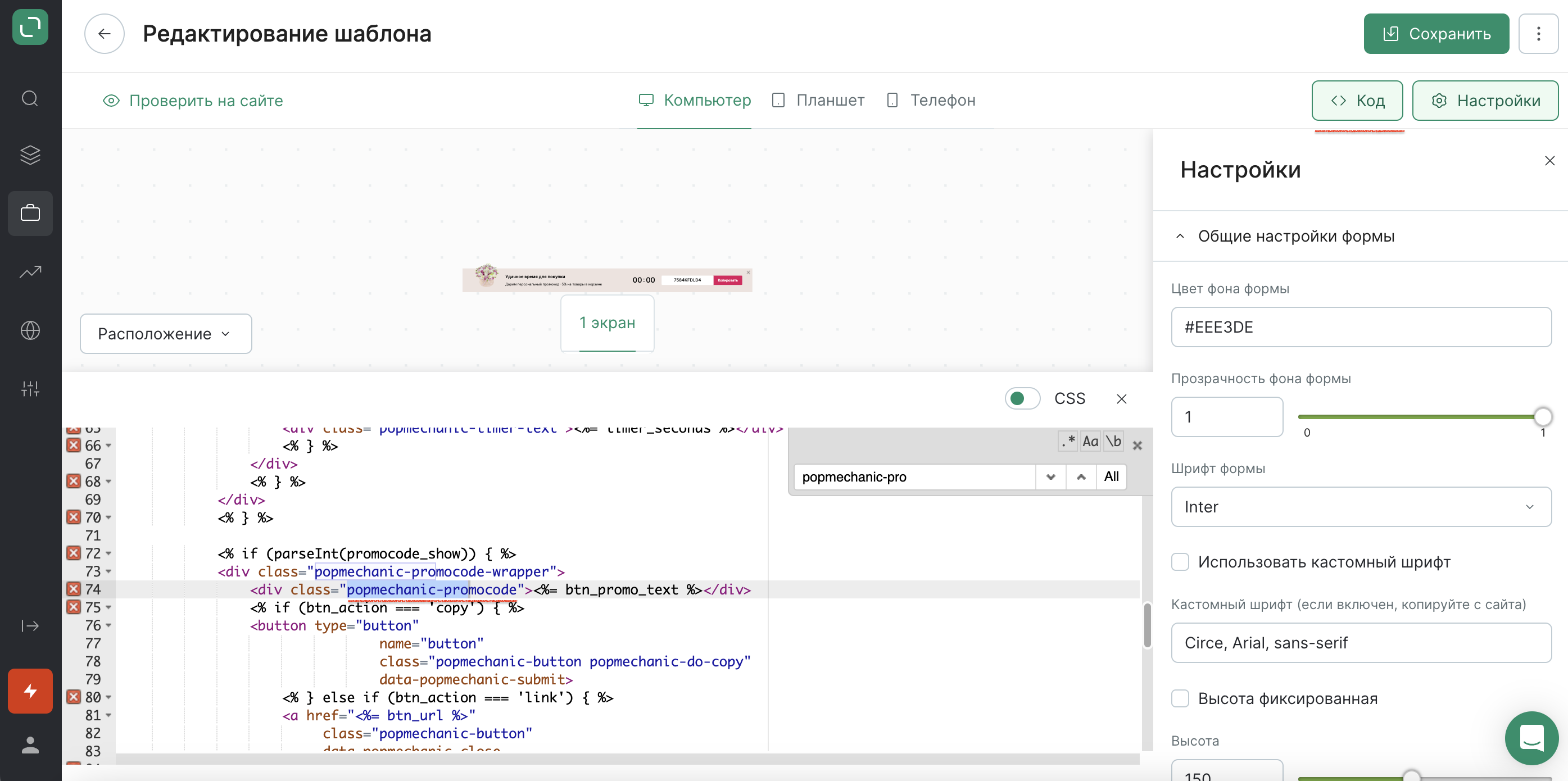Open the sliders settings sidebar icon

(x=30, y=388)
